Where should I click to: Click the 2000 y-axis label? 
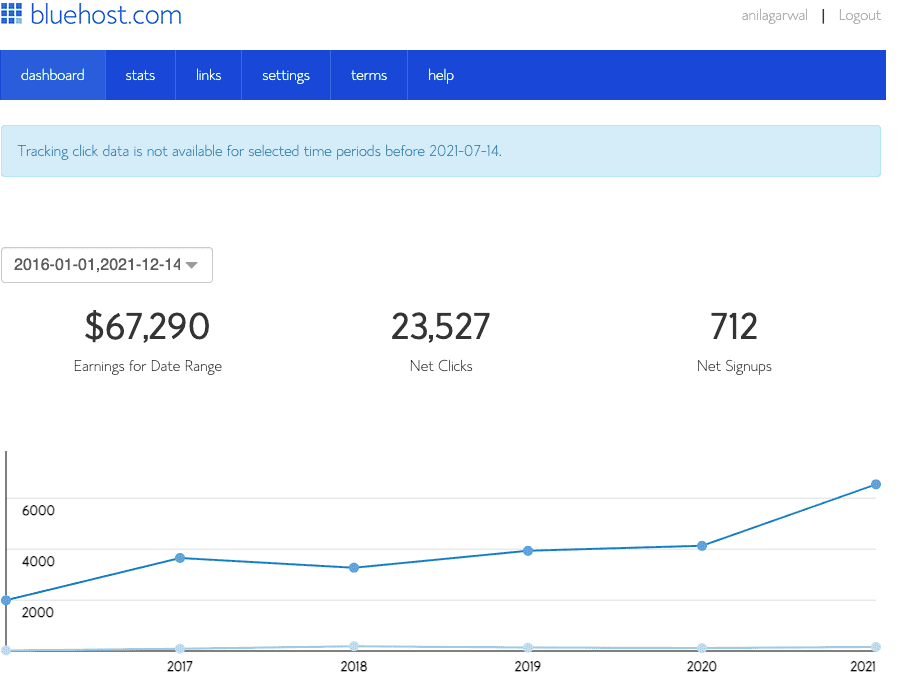coord(38,612)
